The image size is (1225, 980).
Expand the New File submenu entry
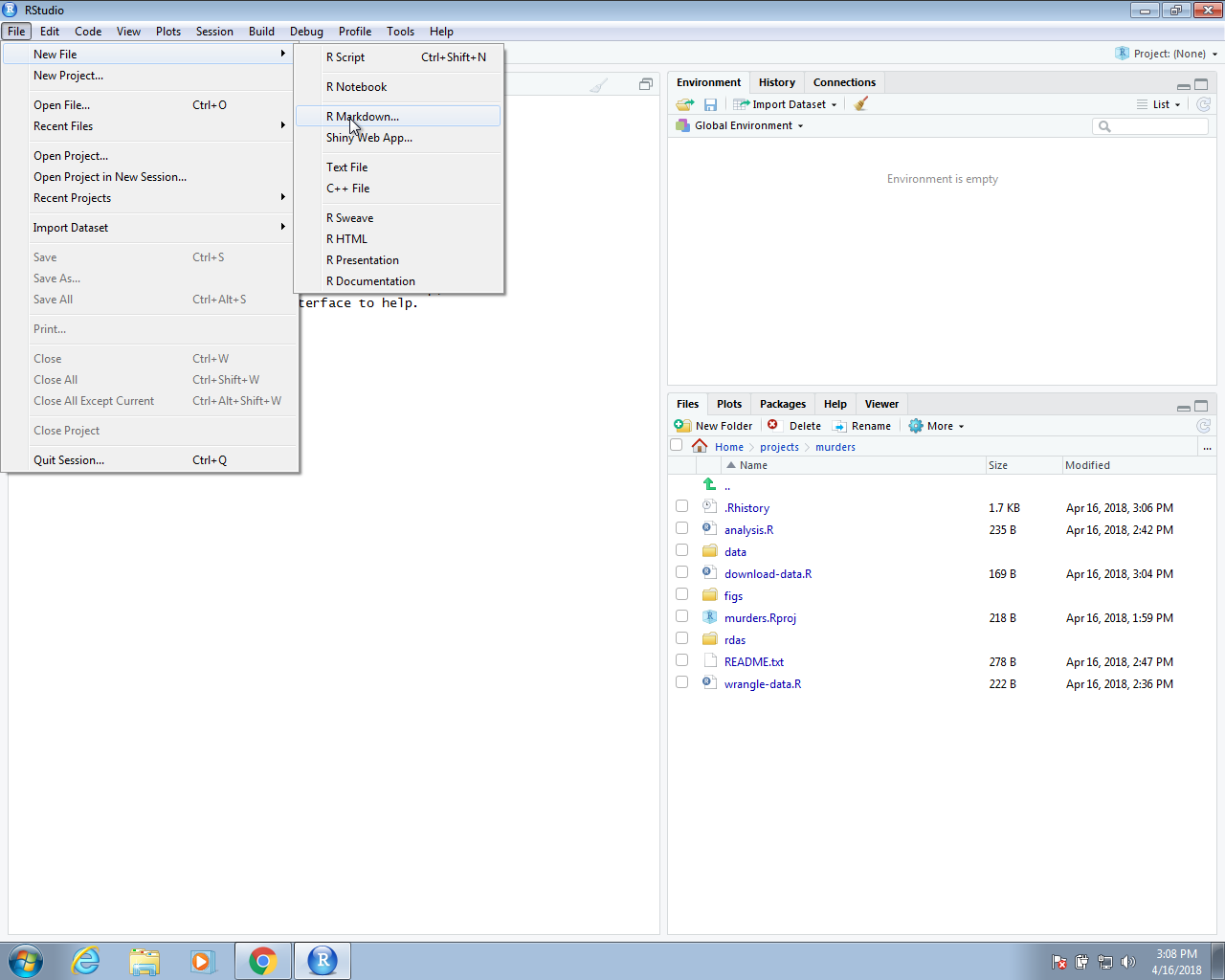[151, 54]
